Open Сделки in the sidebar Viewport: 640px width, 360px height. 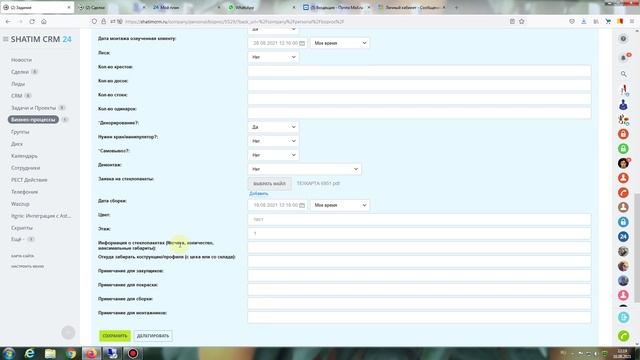point(20,72)
